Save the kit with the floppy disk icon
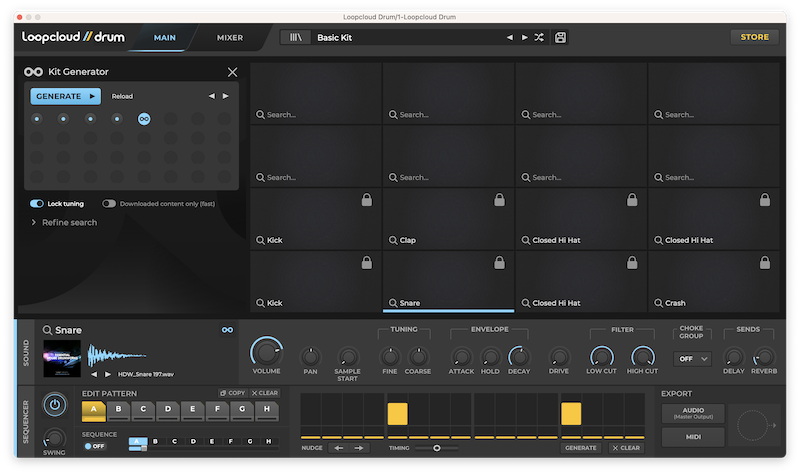The image size is (800, 474). pyautogui.click(x=560, y=37)
